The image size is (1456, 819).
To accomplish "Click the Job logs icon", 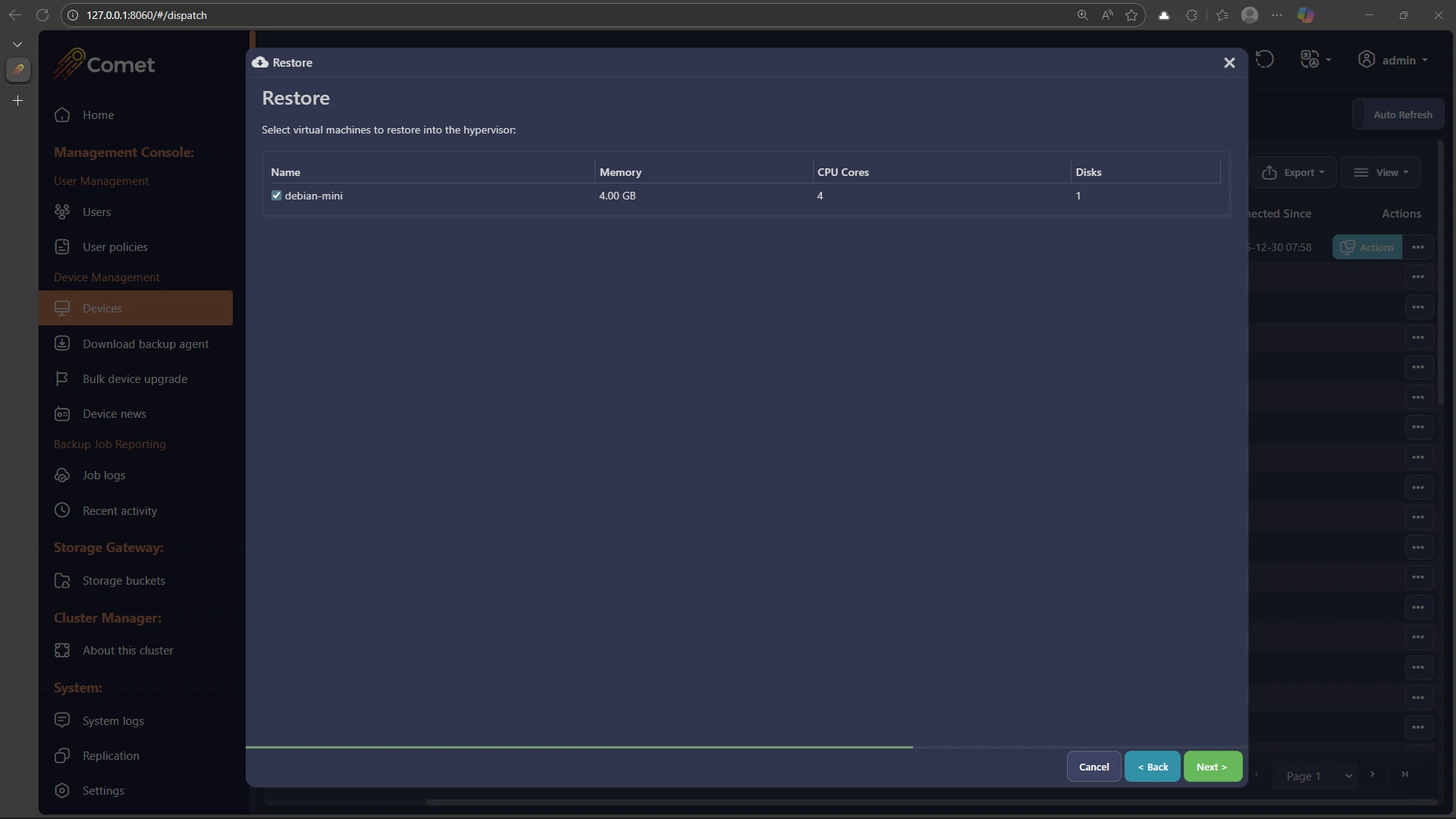I will pos(62,475).
